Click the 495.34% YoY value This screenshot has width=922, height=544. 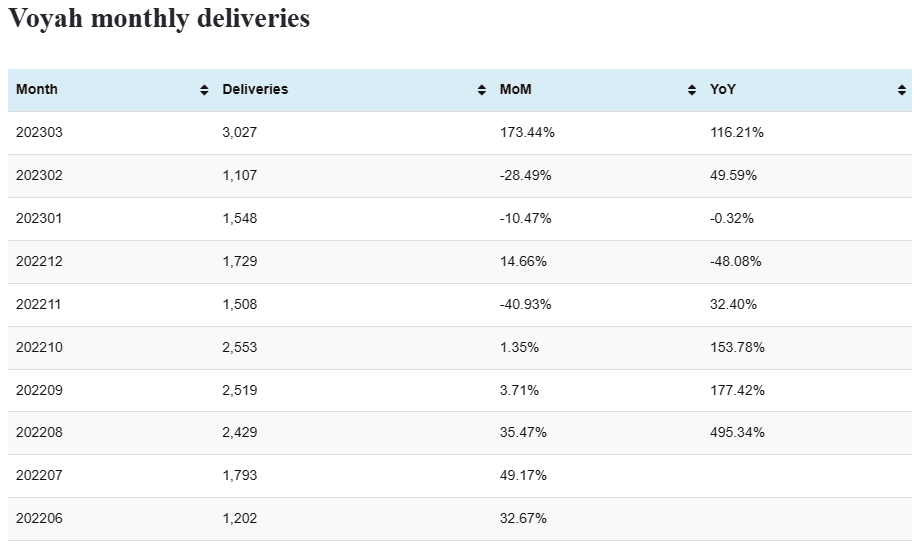point(737,433)
